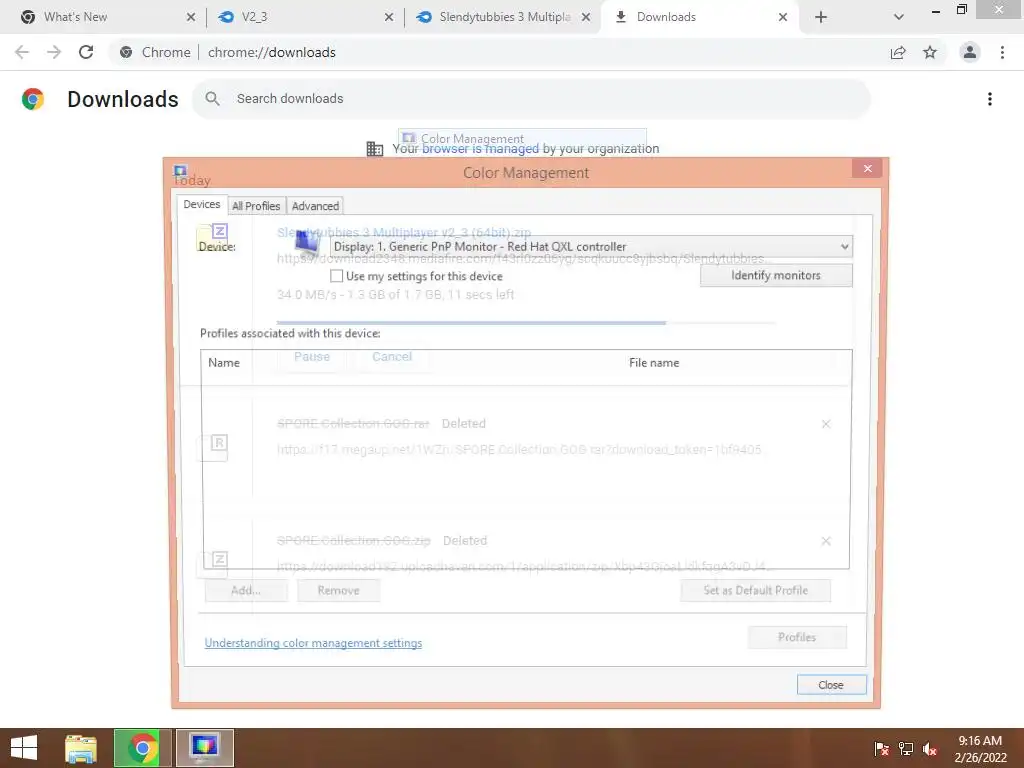Image resolution: width=1024 pixels, height=768 pixels.
Task: Open File Explorer from taskbar
Action: (80, 748)
